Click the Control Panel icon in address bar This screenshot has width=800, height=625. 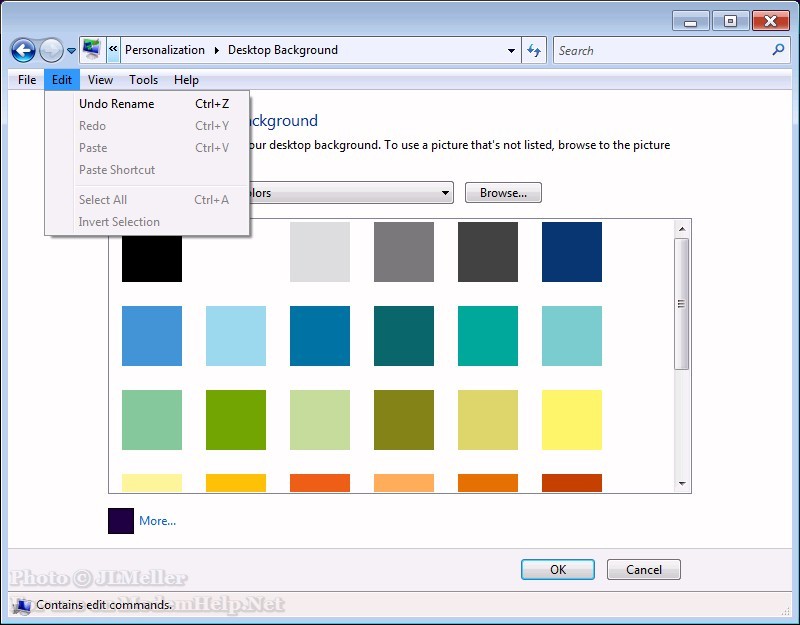coord(92,49)
